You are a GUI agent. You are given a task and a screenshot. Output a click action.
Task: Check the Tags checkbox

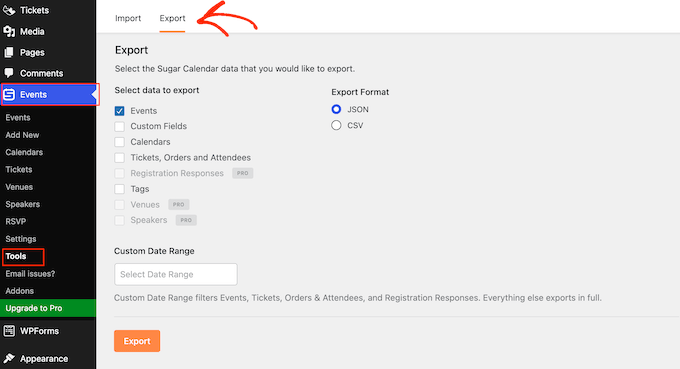119,189
